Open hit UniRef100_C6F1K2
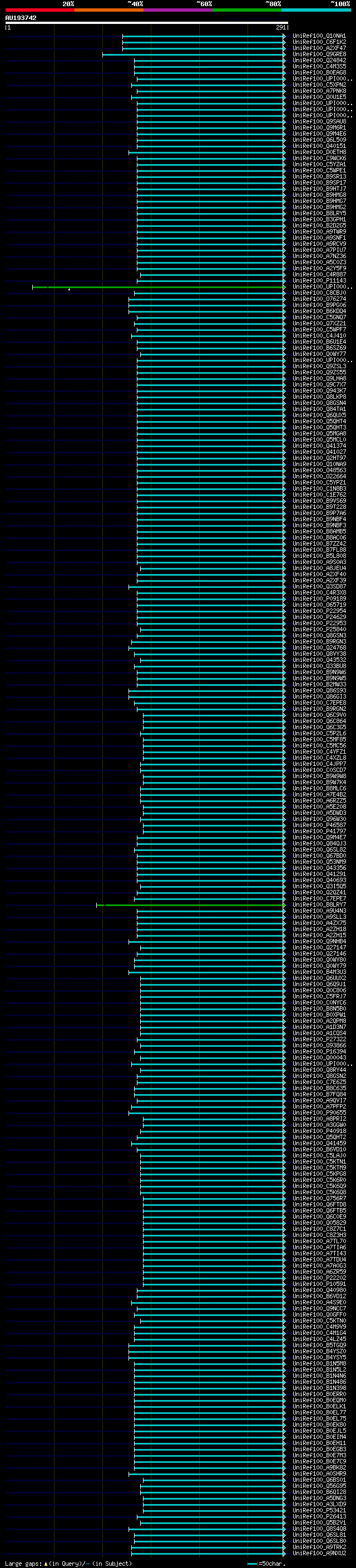 (x=319, y=42)
